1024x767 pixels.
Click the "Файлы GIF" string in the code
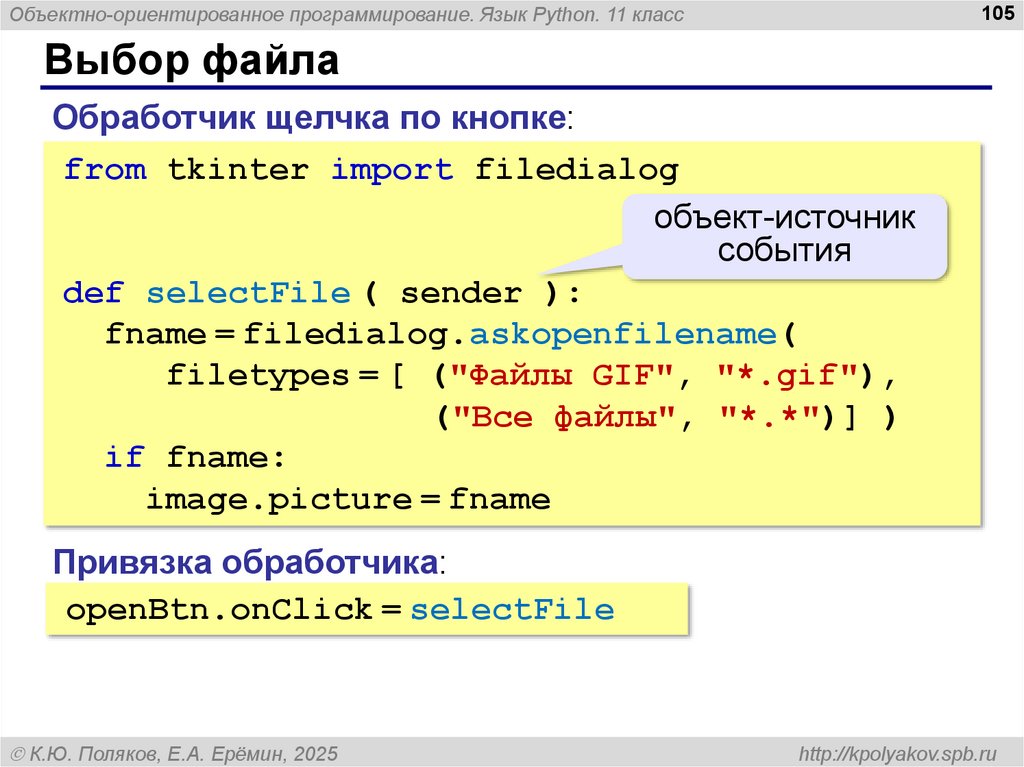click(558, 376)
